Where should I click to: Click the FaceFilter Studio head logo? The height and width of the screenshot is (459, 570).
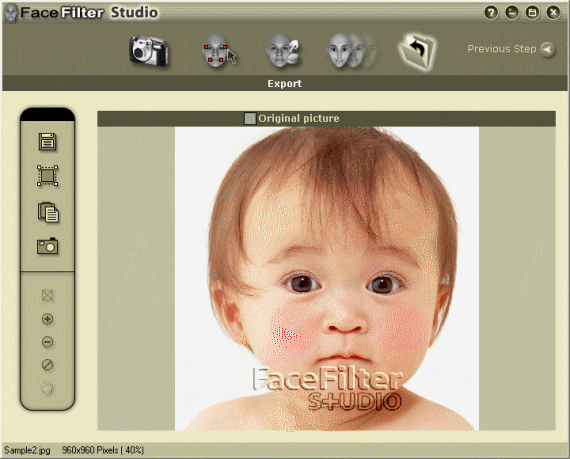[x=11, y=13]
